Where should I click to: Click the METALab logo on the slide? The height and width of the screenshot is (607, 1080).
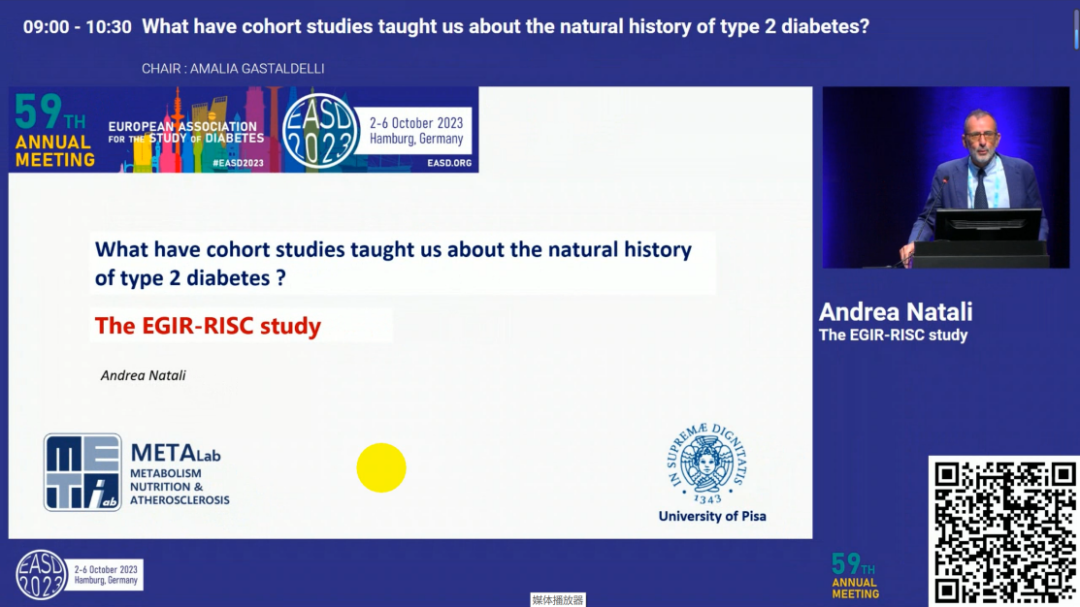point(136,473)
